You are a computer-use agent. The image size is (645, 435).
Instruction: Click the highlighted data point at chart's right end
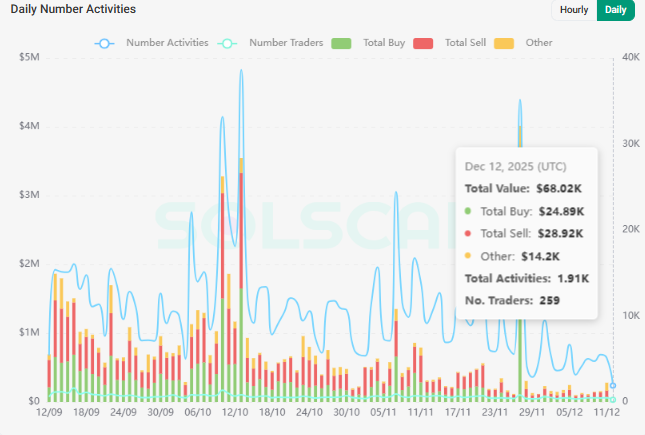[x=613, y=385]
